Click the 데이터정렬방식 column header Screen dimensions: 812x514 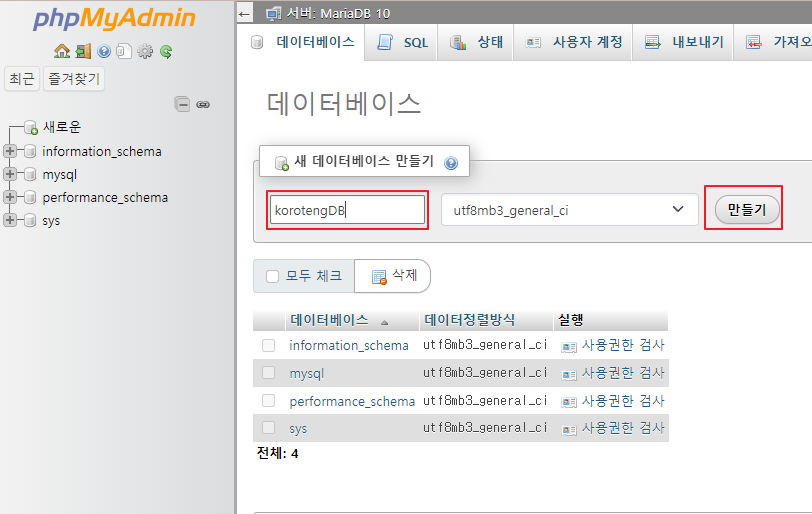coord(470,320)
